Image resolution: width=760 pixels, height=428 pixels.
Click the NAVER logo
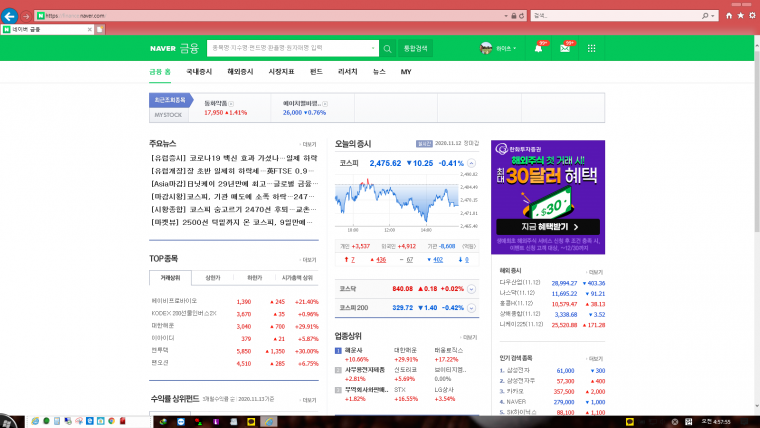(162, 48)
